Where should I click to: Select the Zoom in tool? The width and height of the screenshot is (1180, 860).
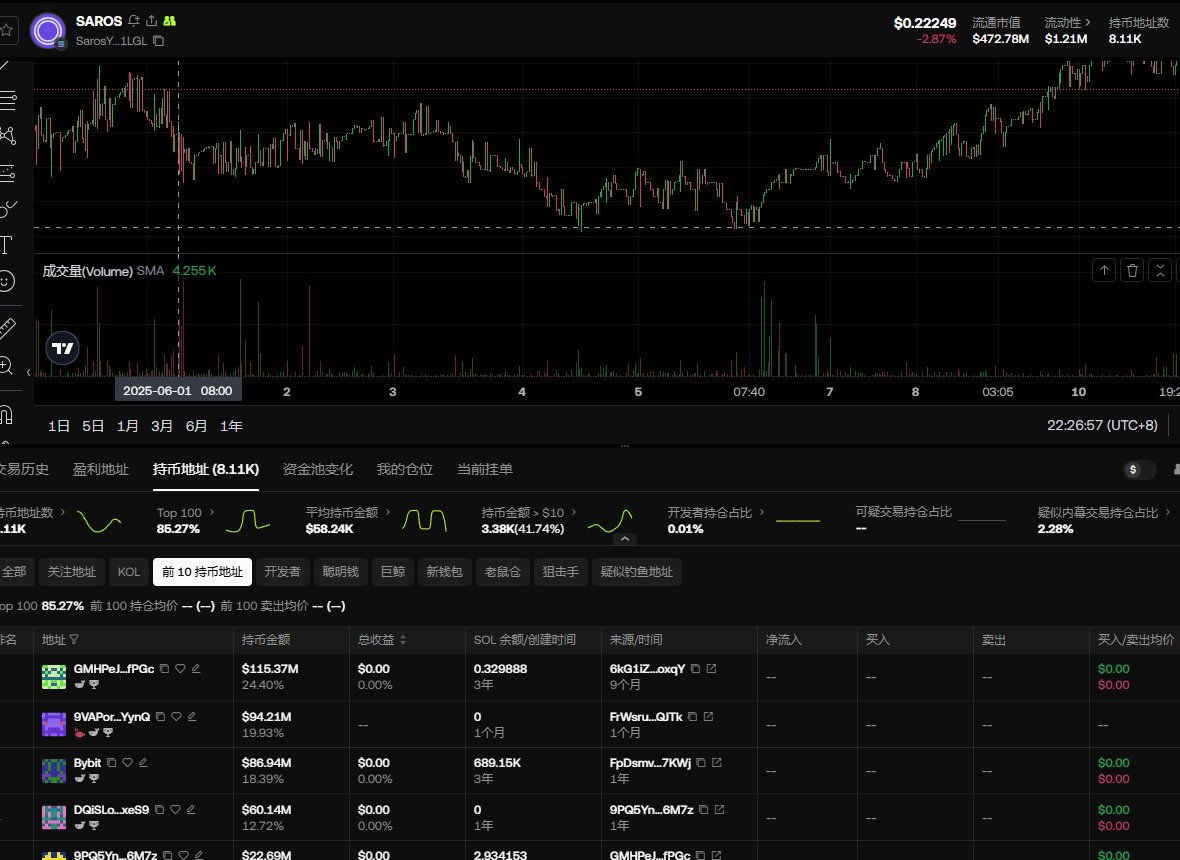click(x=6, y=366)
